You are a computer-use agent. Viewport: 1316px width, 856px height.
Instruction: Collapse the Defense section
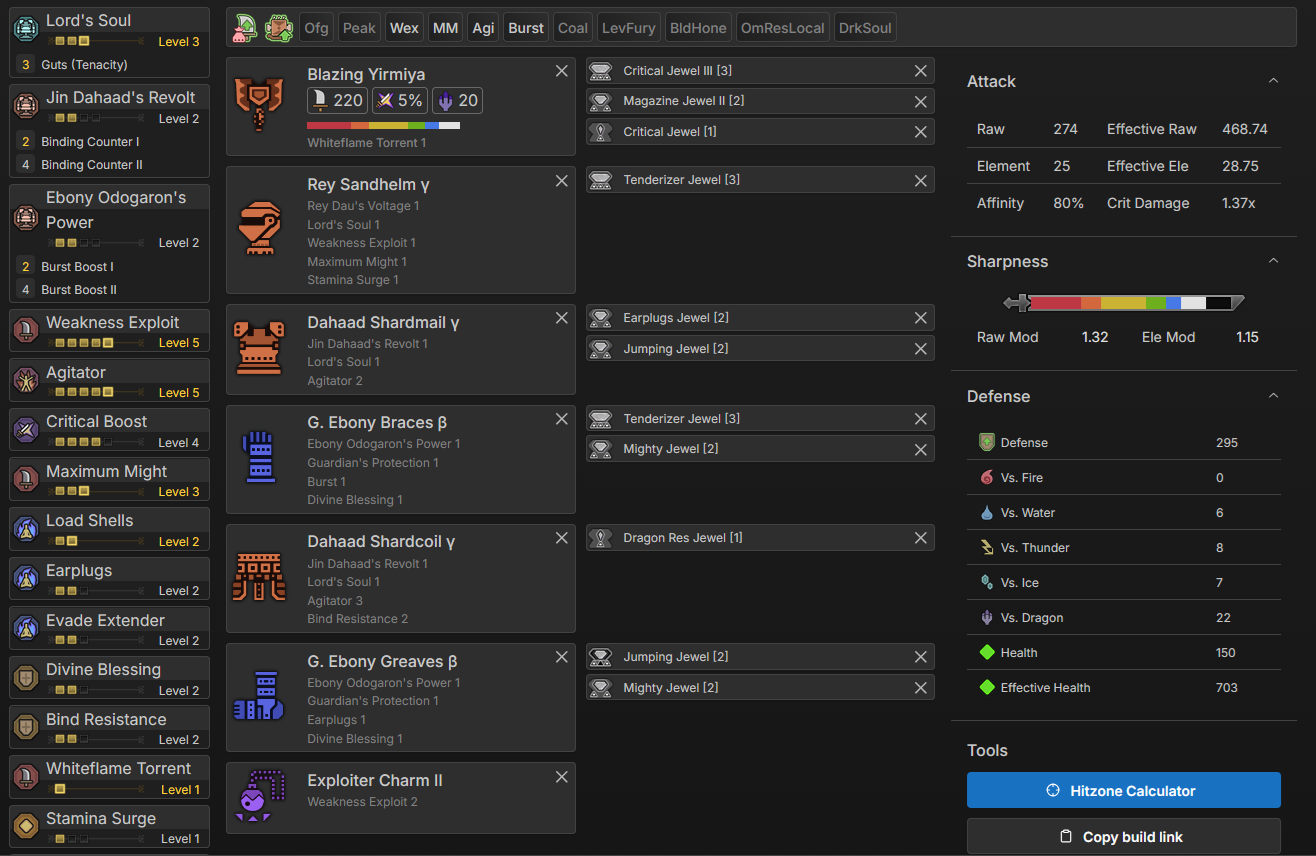coord(1273,396)
